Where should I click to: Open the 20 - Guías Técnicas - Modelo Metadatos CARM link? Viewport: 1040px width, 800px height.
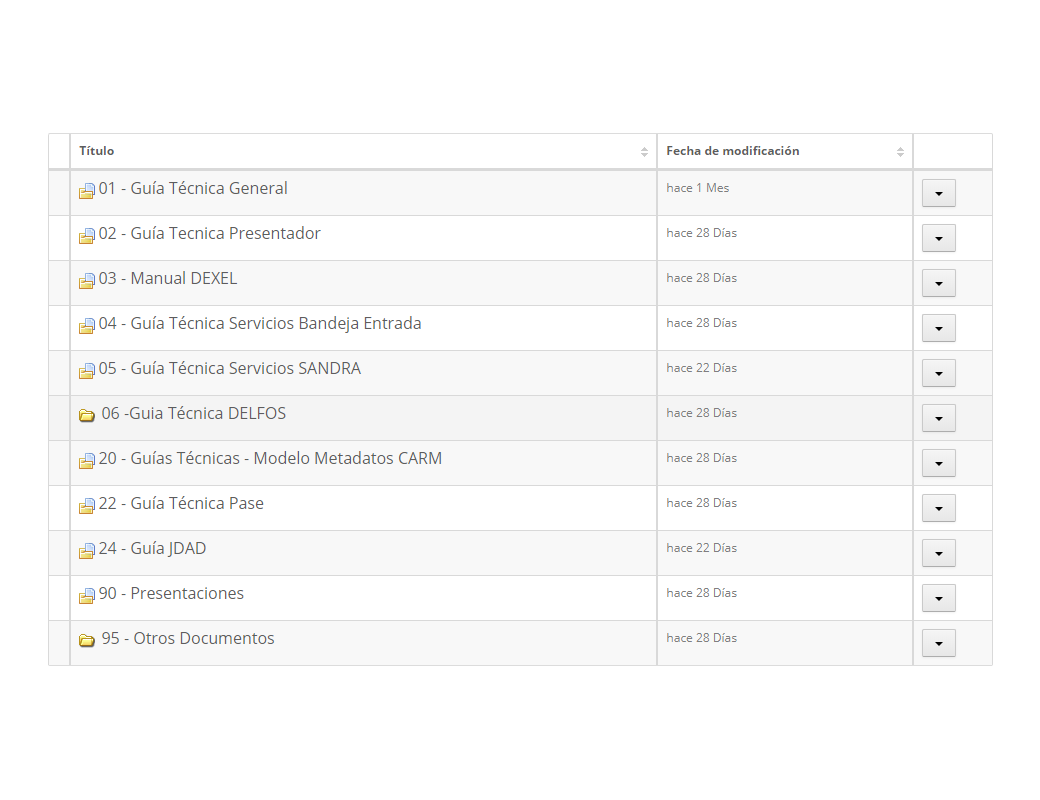point(269,458)
